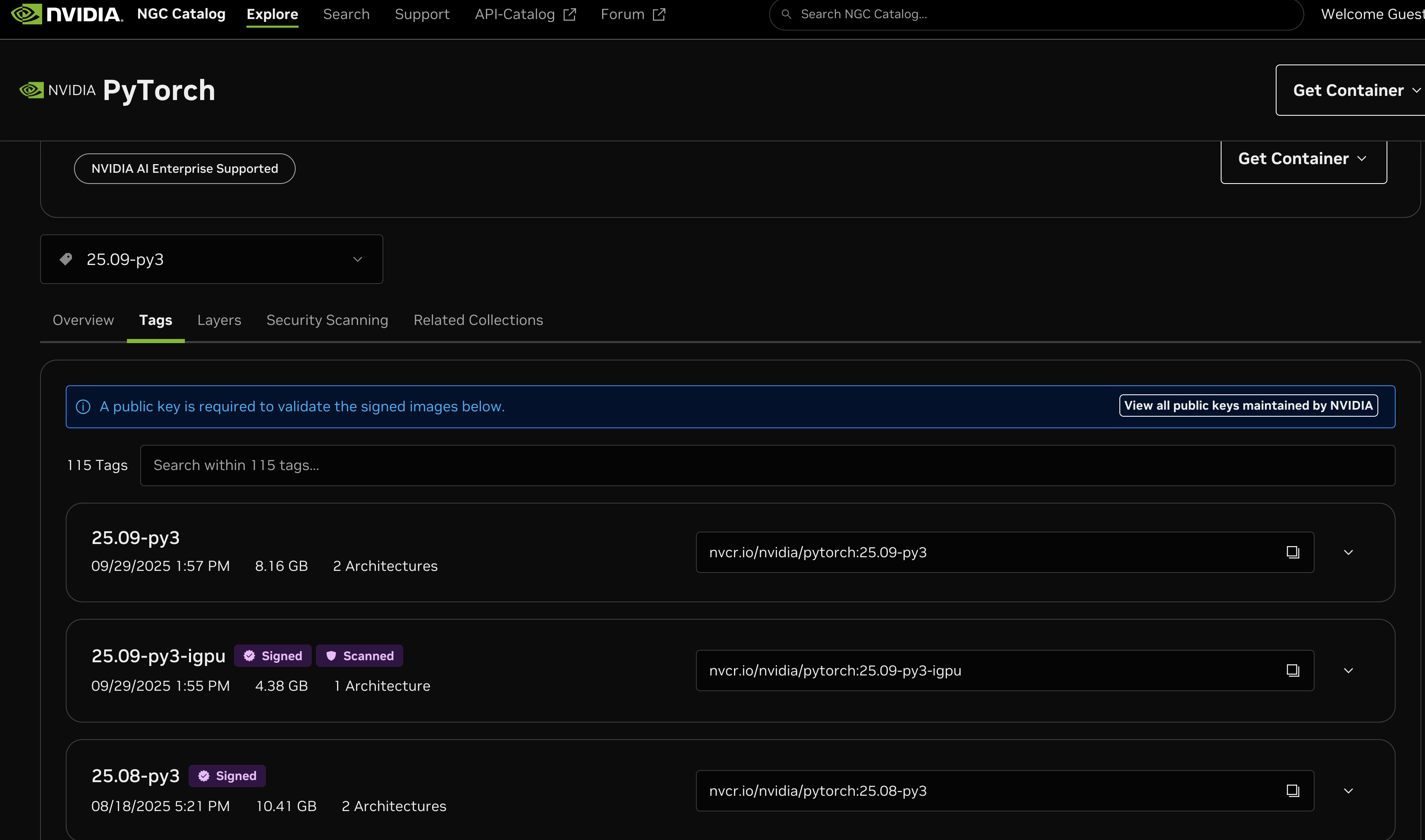Click the Scanned badge on 25.09-py3-igpu

coord(359,656)
